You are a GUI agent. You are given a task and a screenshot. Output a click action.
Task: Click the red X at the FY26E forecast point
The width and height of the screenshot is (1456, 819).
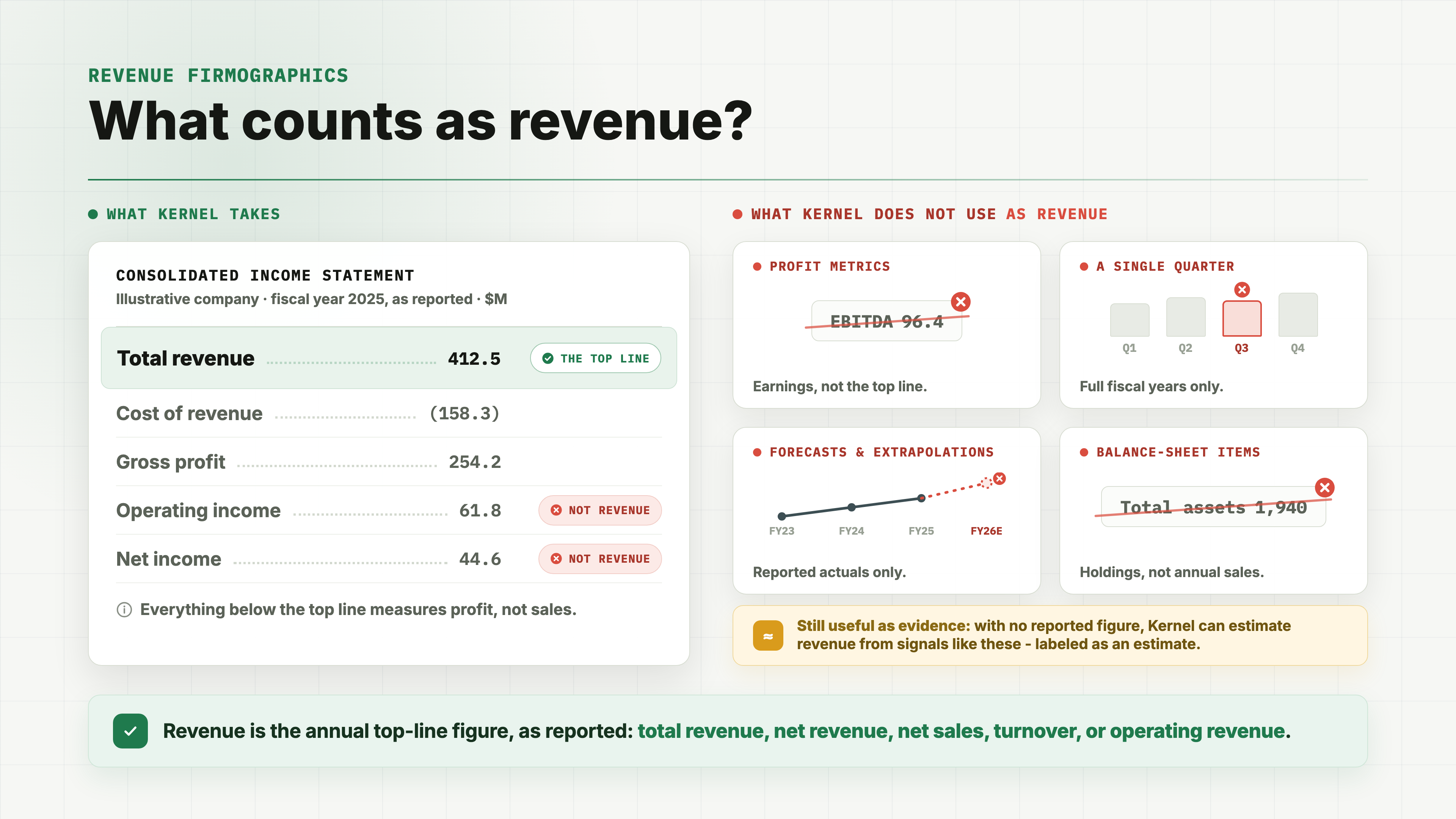999,479
